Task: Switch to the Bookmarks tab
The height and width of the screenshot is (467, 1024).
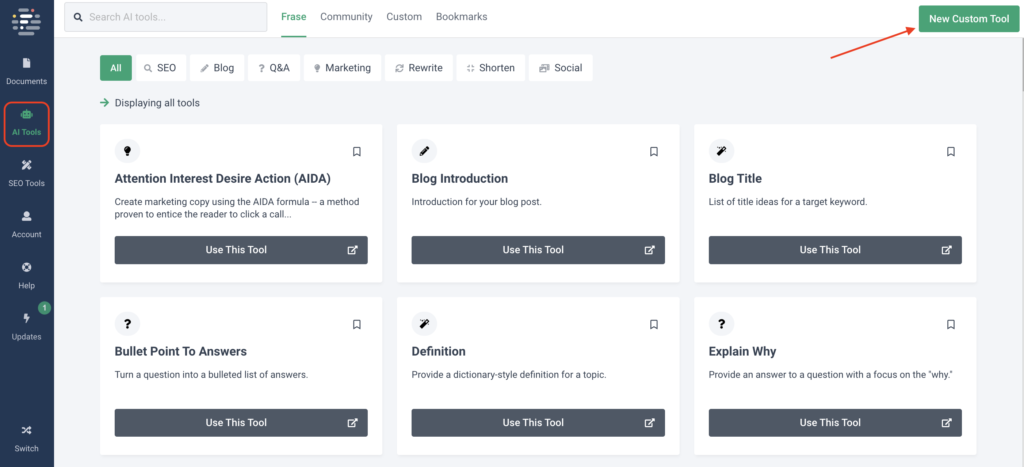Action: coord(462,17)
